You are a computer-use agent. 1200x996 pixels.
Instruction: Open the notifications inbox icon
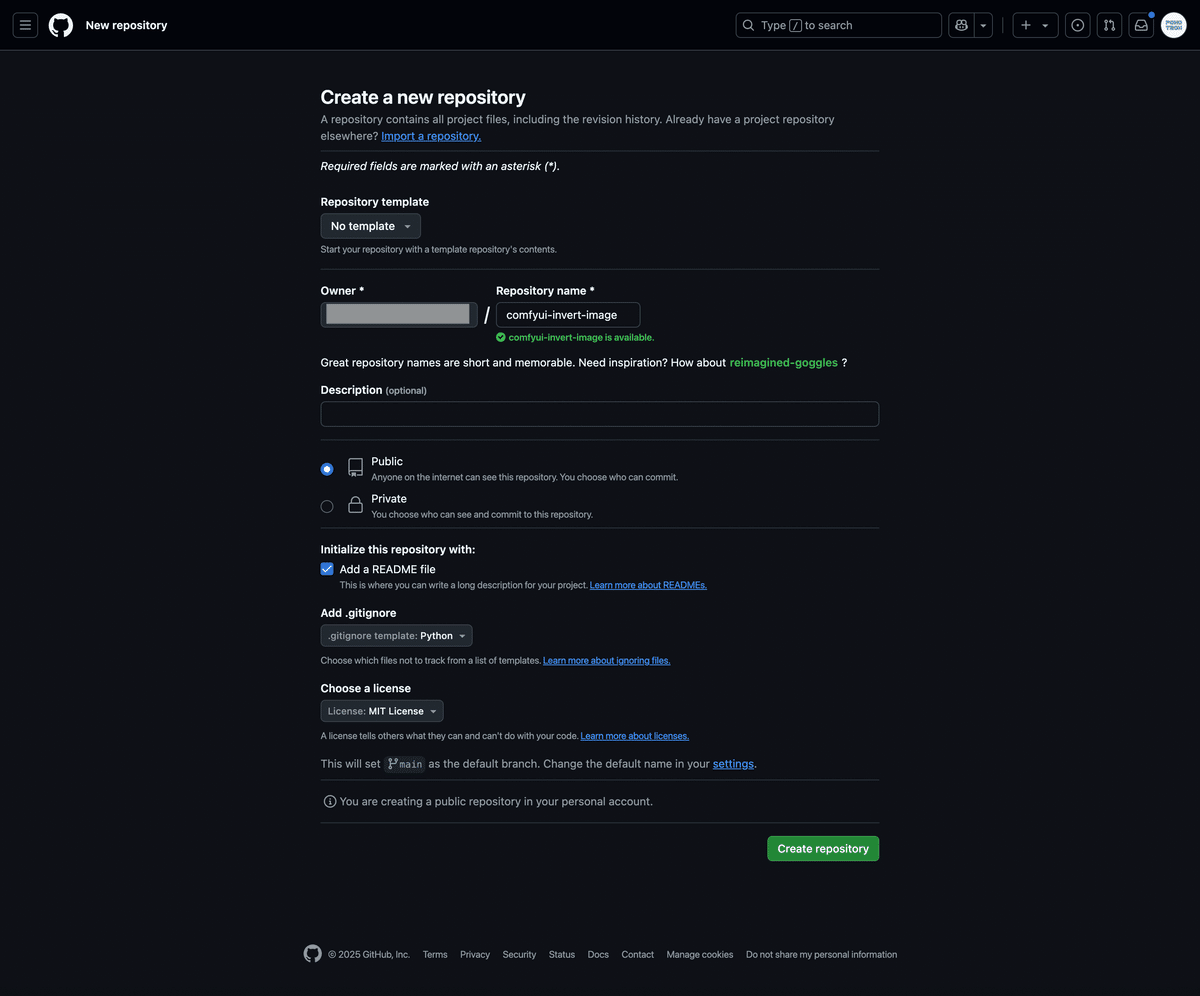(x=1141, y=25)
